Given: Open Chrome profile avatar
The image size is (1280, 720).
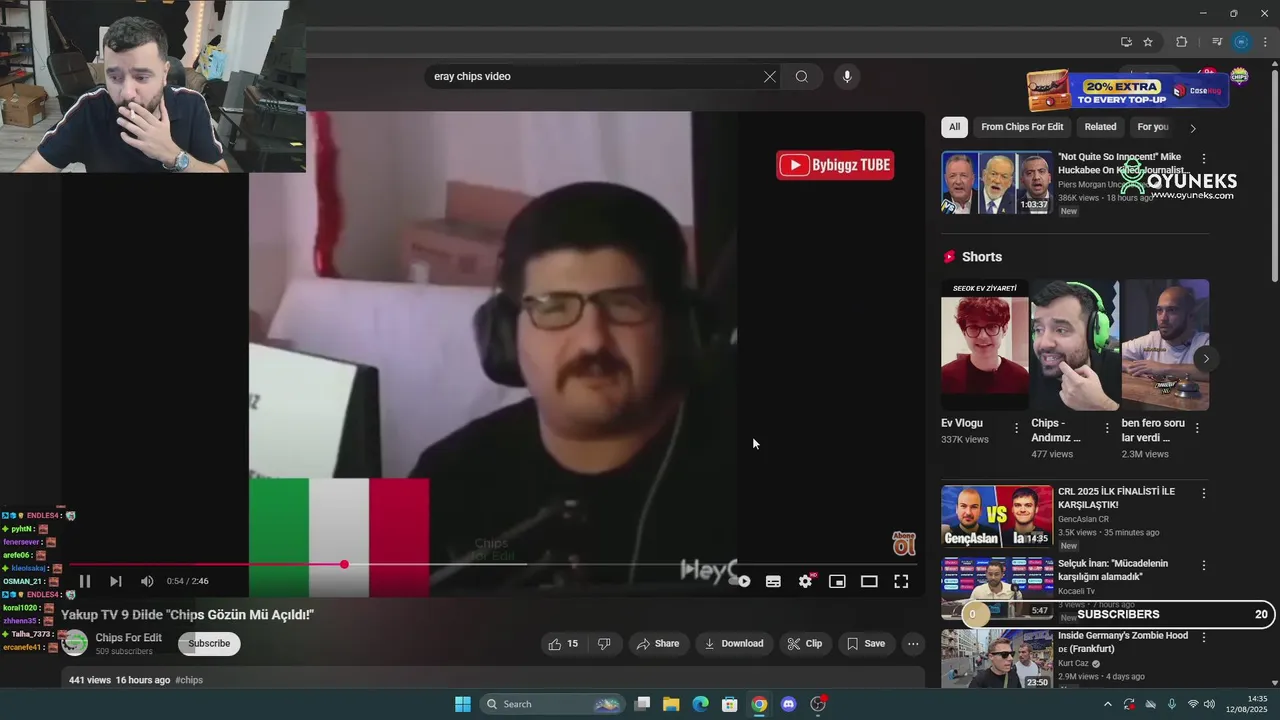Looking at the screenshot, I should point(1241,42).
